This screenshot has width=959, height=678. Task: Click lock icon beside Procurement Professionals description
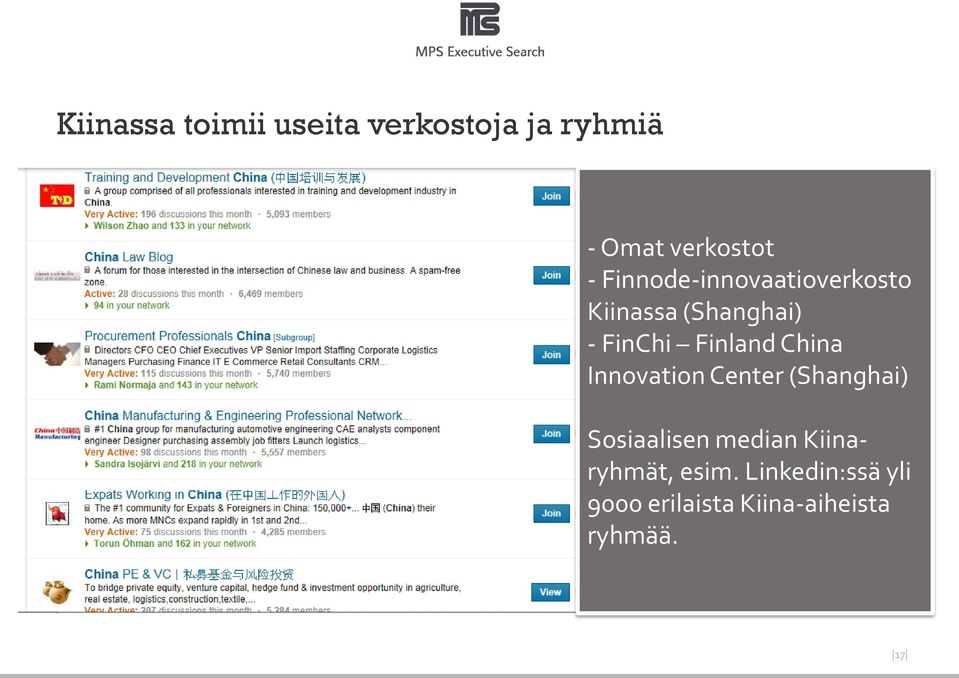pyautogui.click(x=87, y=350)
